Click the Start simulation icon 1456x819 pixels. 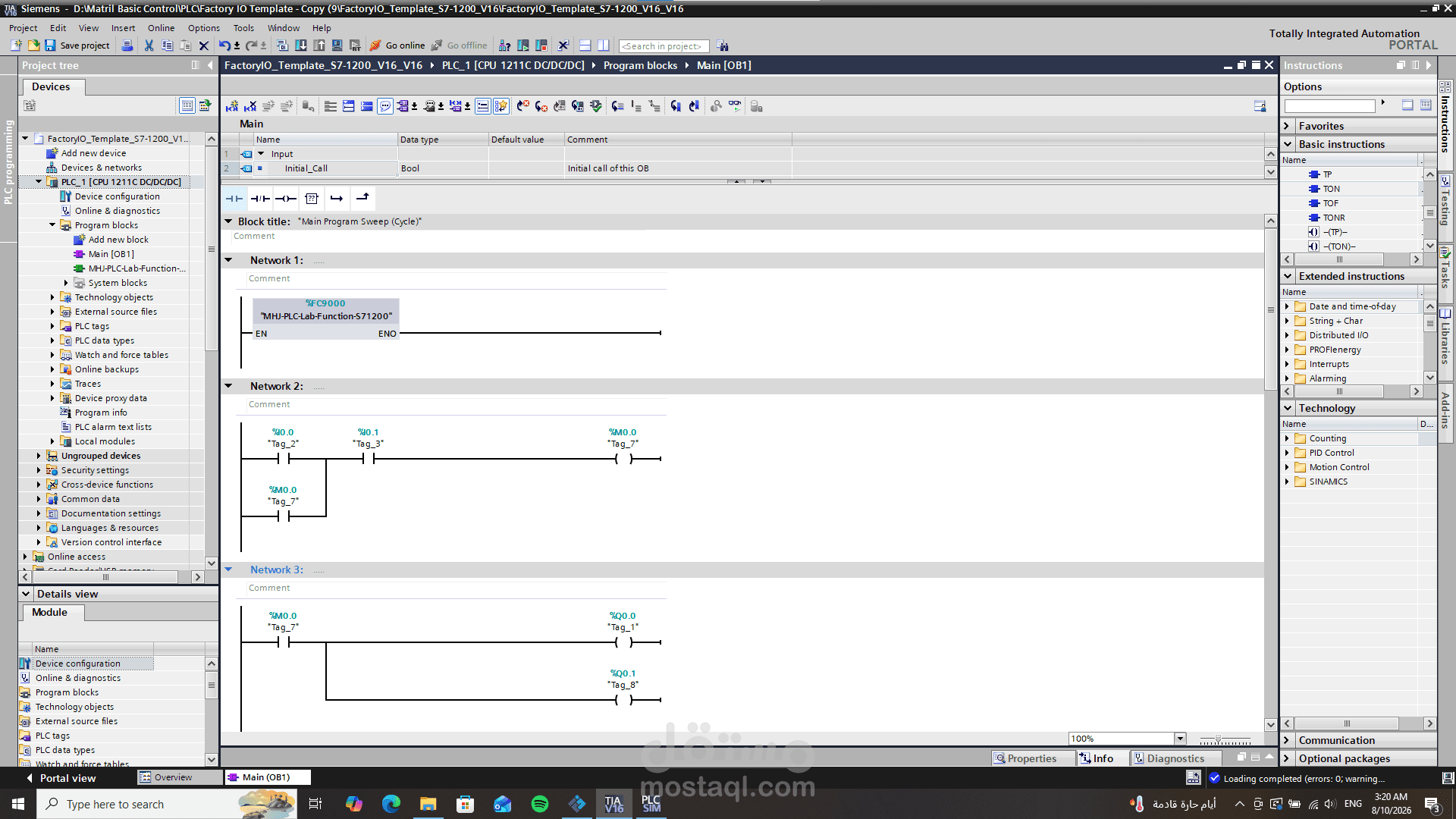click(337, 45)
